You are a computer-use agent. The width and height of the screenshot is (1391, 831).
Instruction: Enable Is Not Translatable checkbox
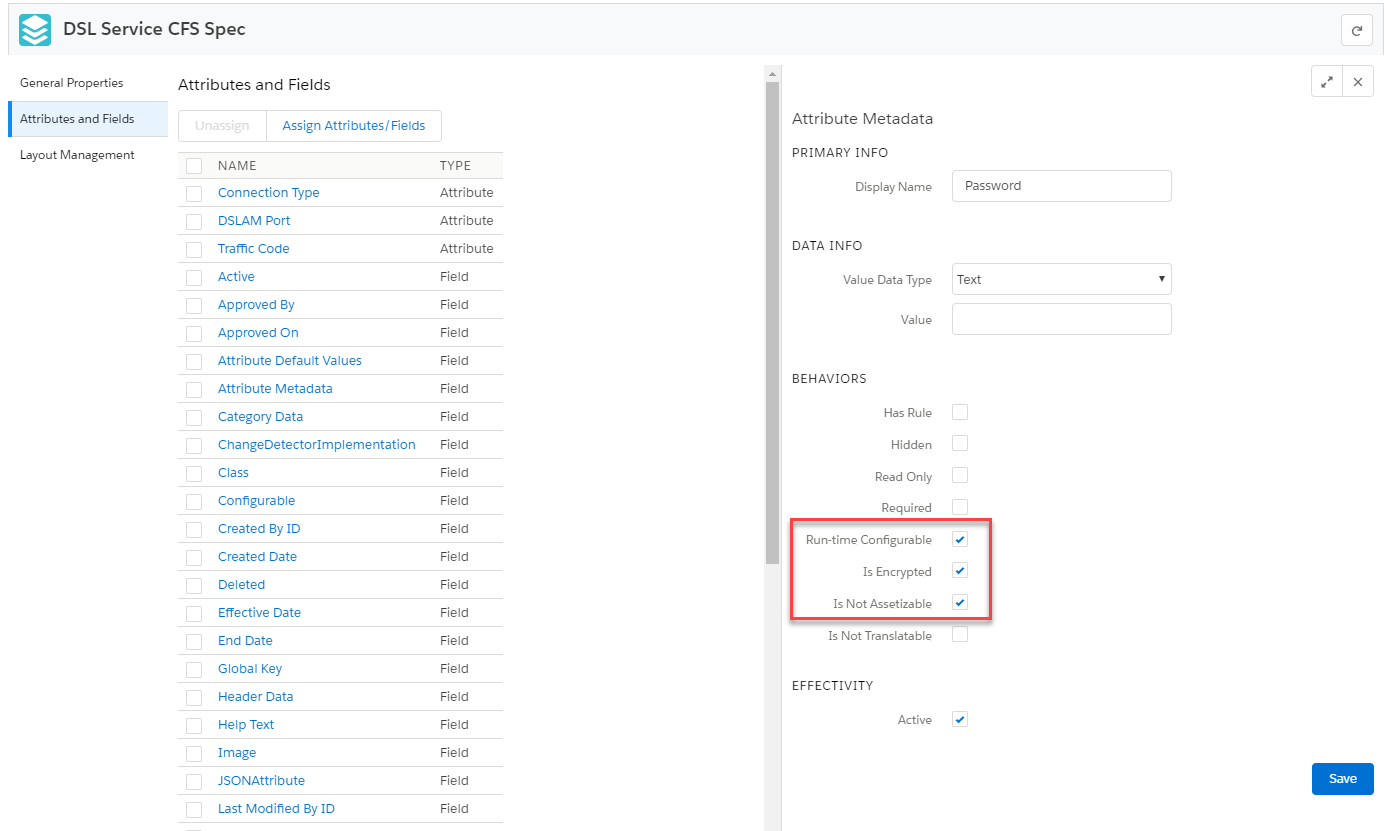click(960, 635)
